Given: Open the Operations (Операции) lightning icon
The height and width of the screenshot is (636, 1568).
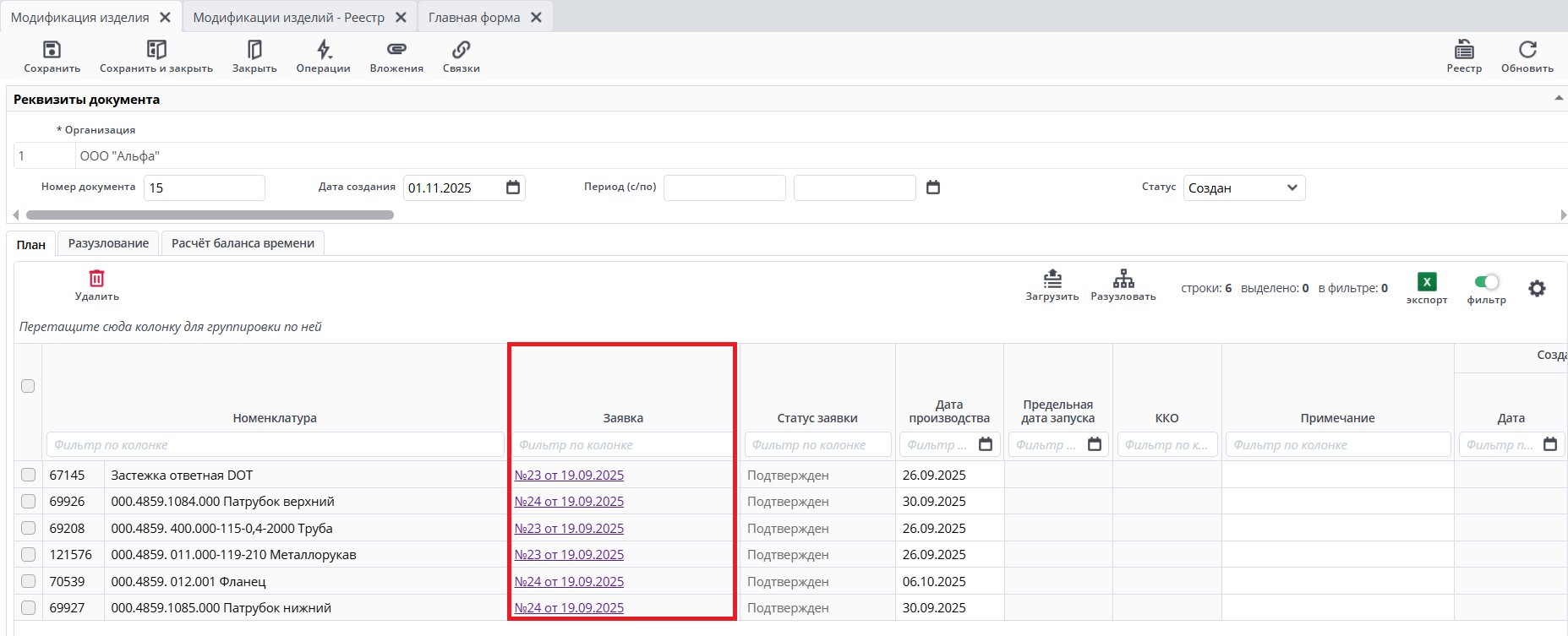Looking at the screenshot, I should click(x=324, y=50).
